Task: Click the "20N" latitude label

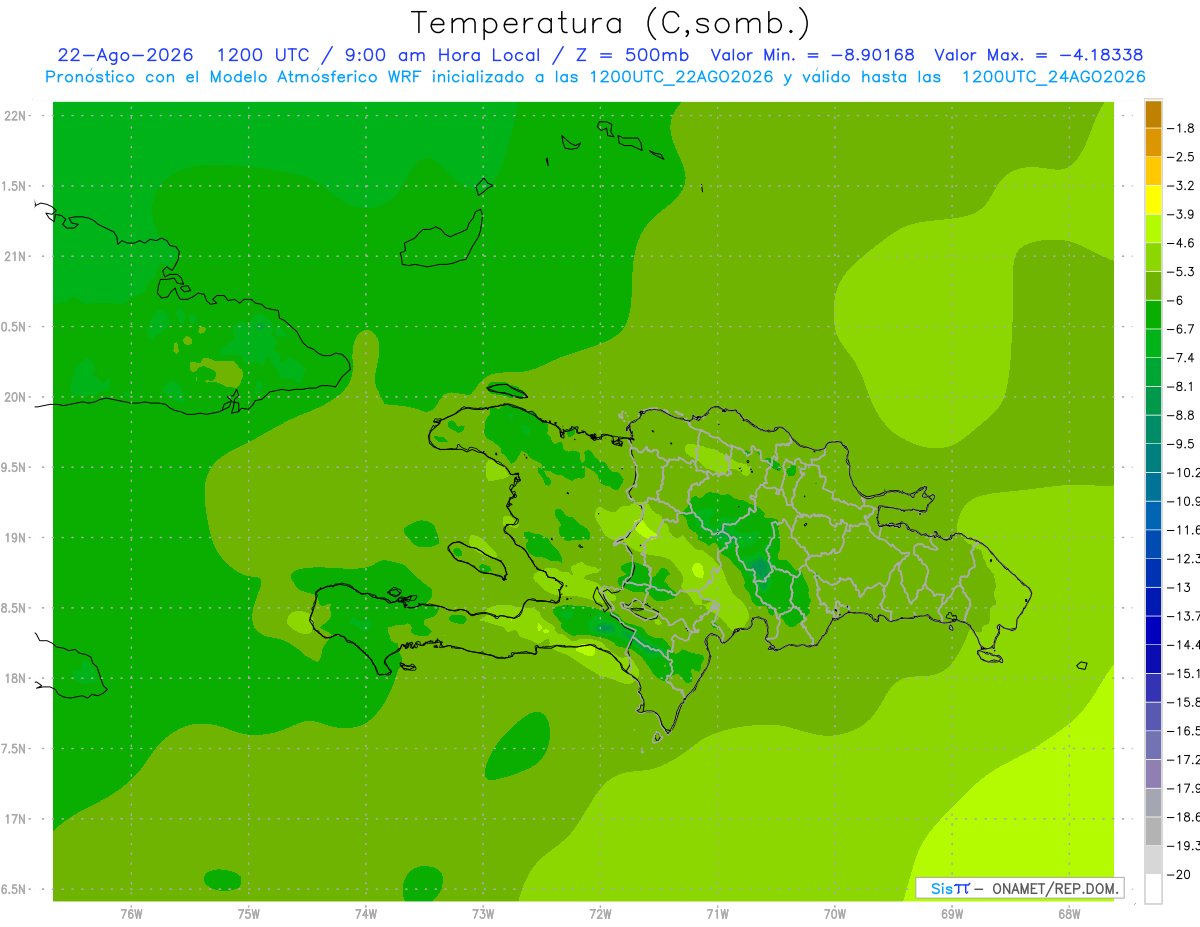Action: [15, 397]
